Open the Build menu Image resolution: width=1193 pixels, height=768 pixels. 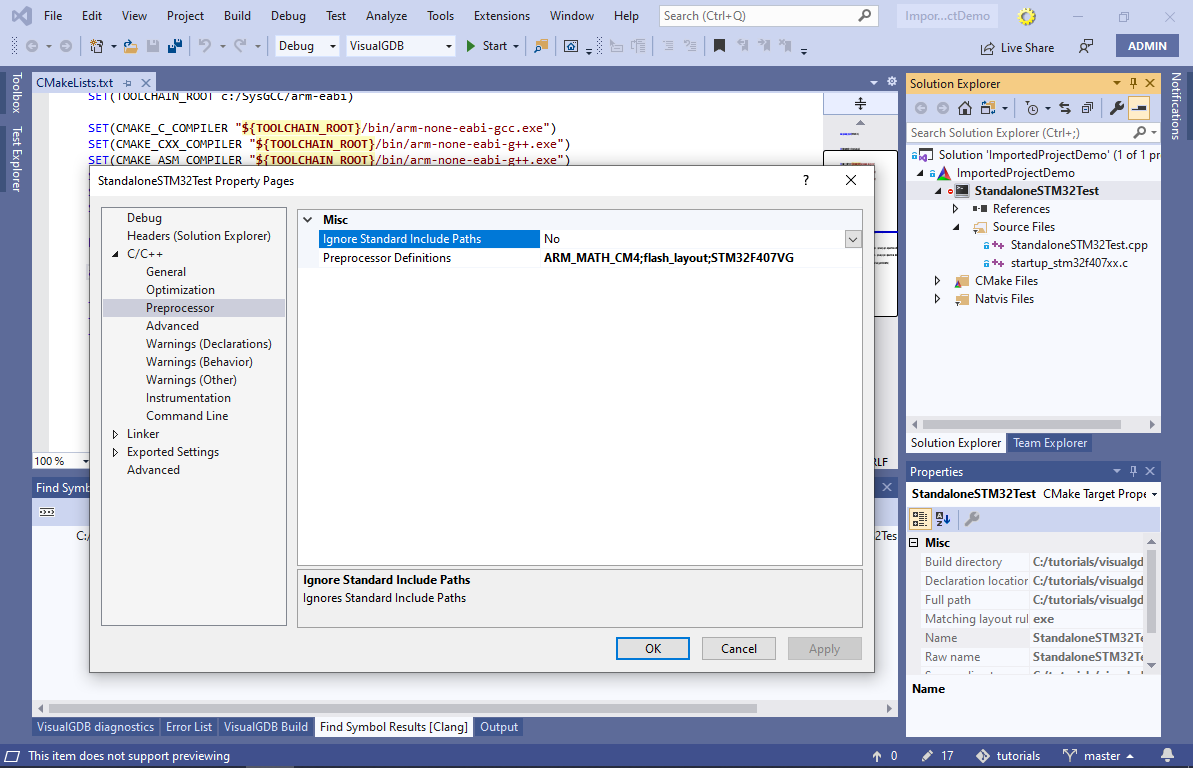point(237,16)
